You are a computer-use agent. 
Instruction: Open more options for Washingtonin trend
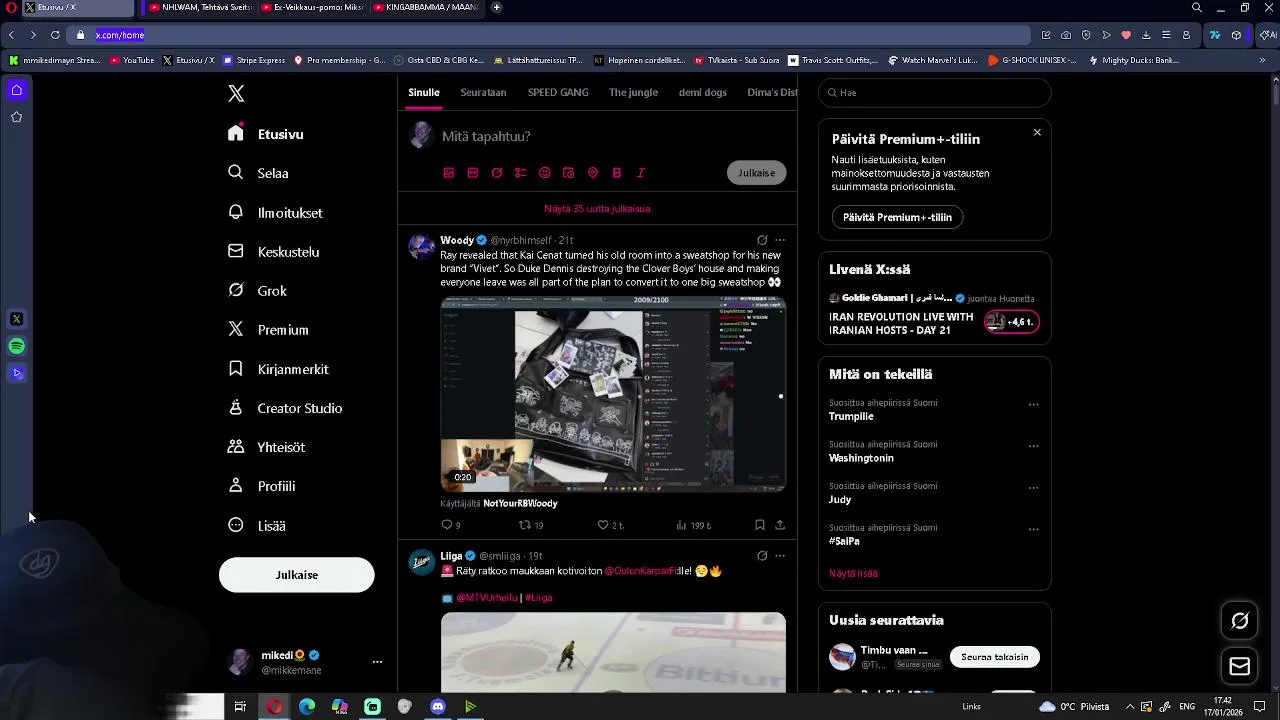[x=1034, y=446]
